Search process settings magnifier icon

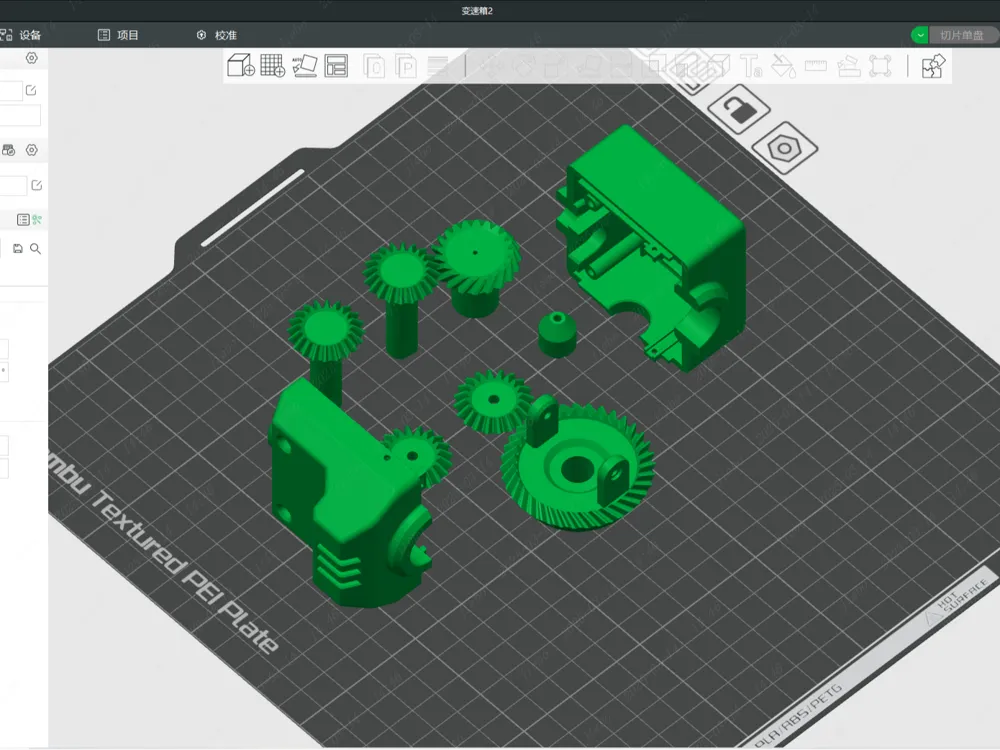36,249
